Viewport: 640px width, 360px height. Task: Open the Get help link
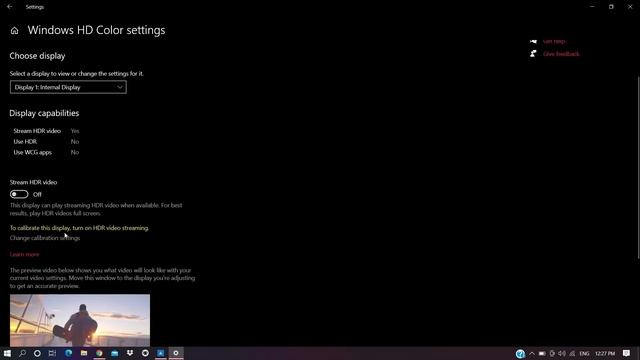[554, 41]
